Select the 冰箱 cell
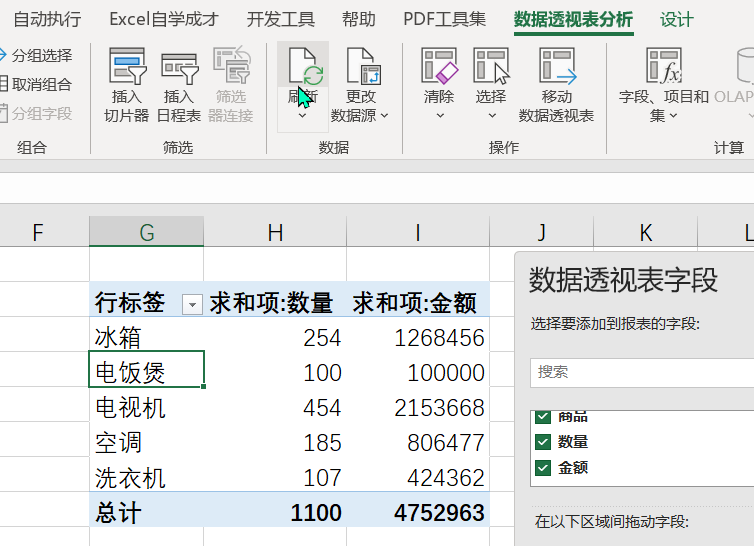This screenshot has width=754, height=546. pos(147,334)
